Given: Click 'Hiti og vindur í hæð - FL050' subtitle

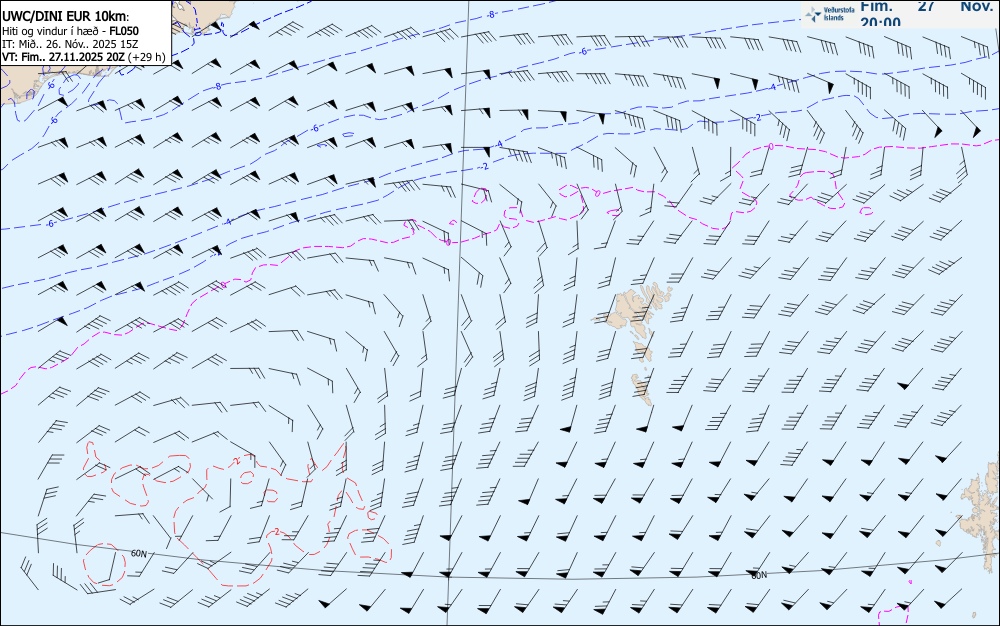Looking at the screenshot, I should [x=70, y=31].
